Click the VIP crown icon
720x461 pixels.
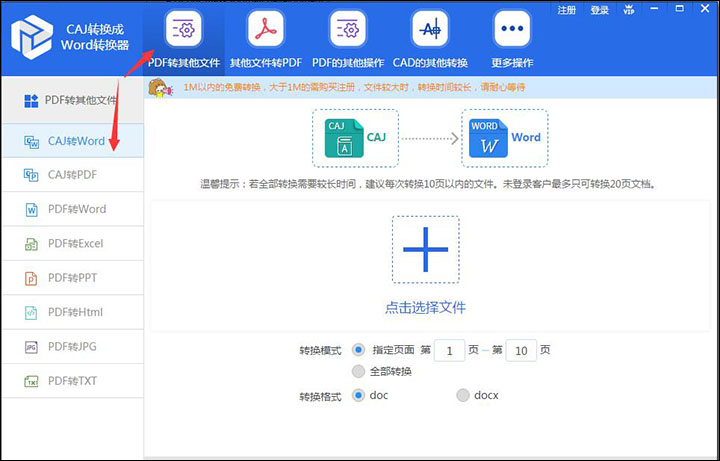(x=629, y=9)
